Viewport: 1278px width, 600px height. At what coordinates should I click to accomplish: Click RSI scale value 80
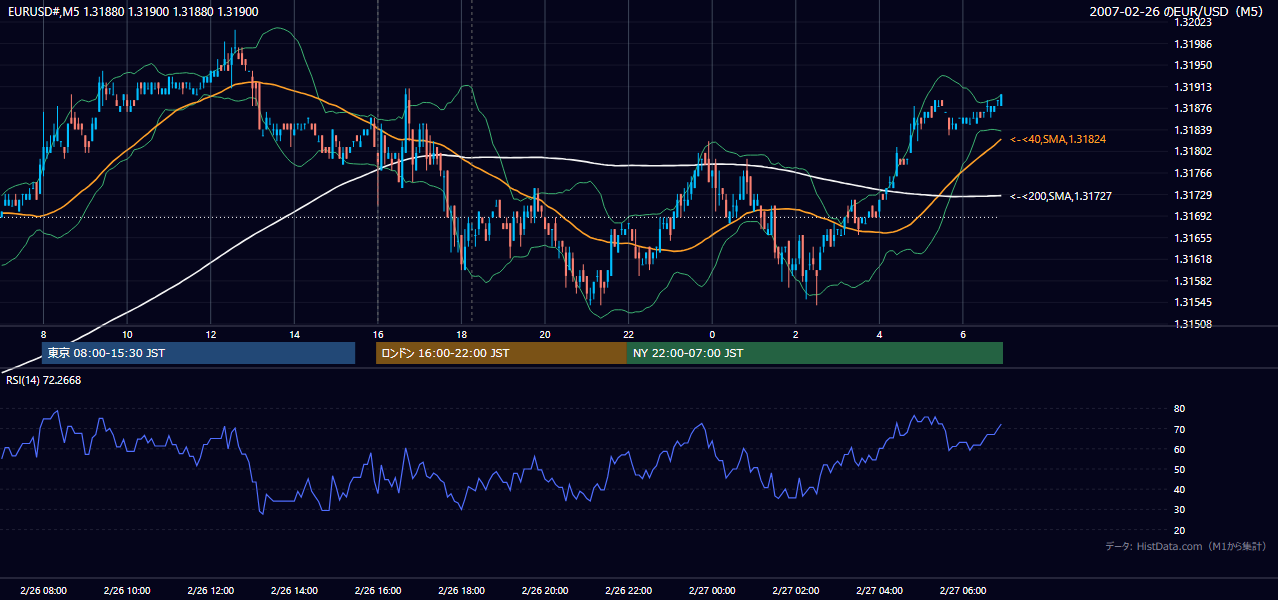pyautogui.click(x=1179, y=409)
